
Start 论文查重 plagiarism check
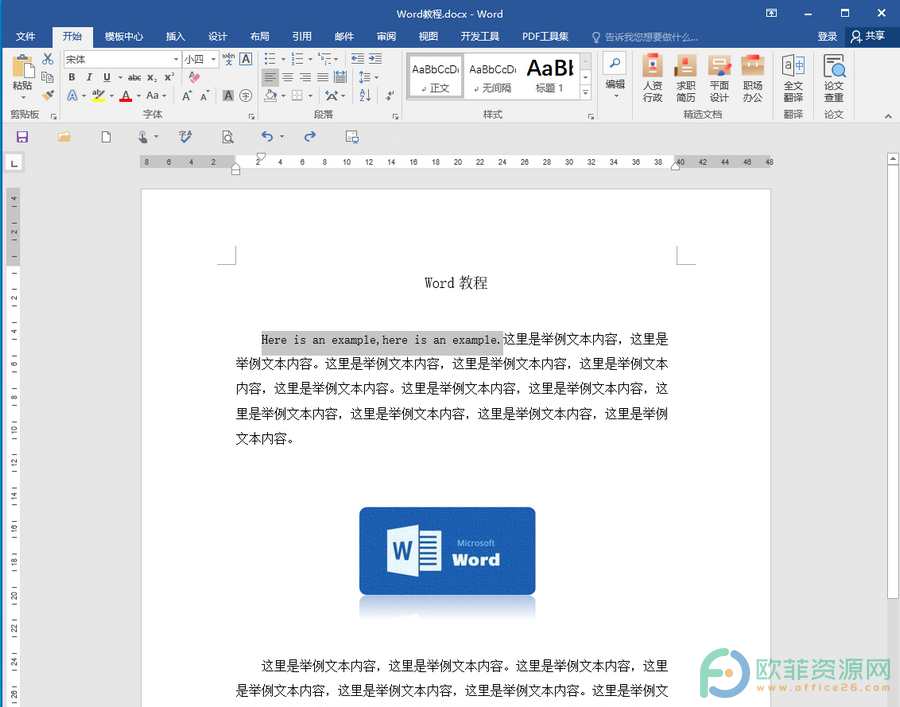pos(834,79)
